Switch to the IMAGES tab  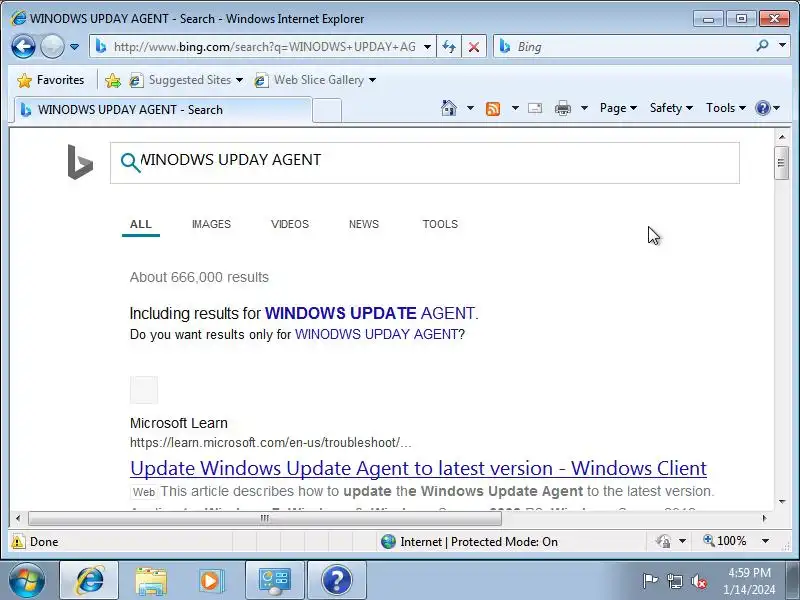[211, 224]
